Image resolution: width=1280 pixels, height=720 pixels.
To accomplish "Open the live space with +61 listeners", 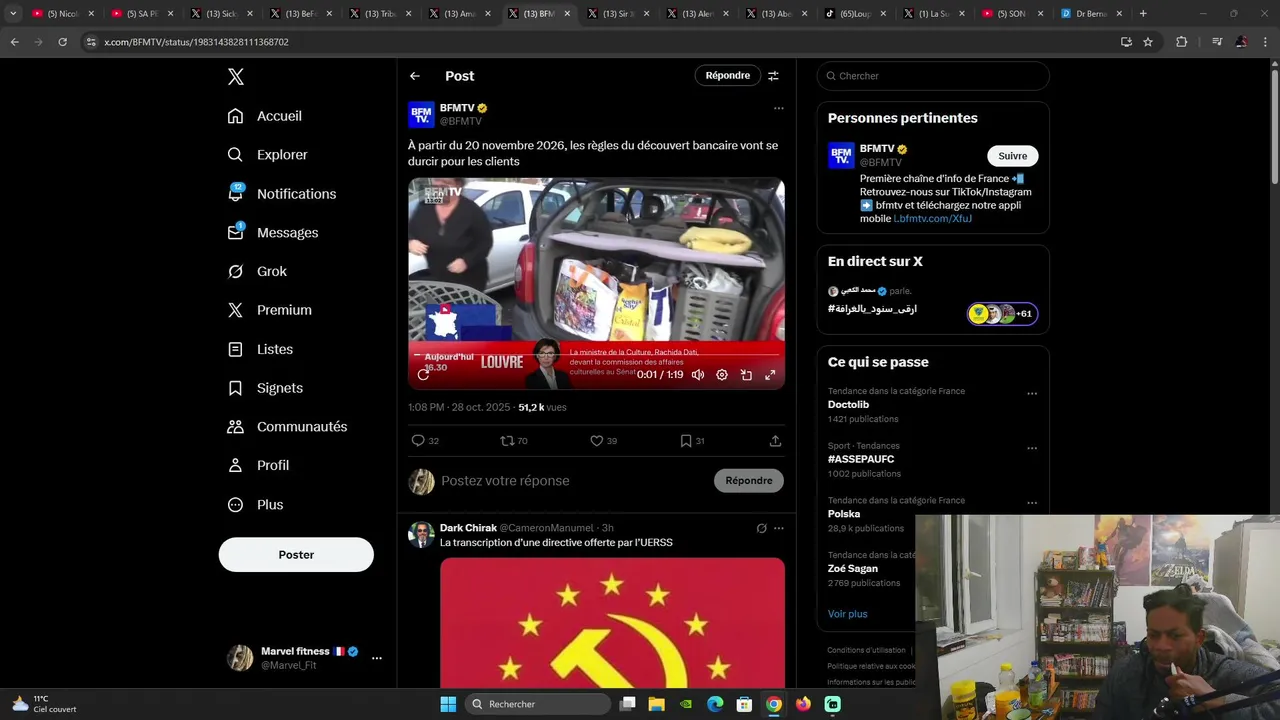I will (x=1002, y=314).
